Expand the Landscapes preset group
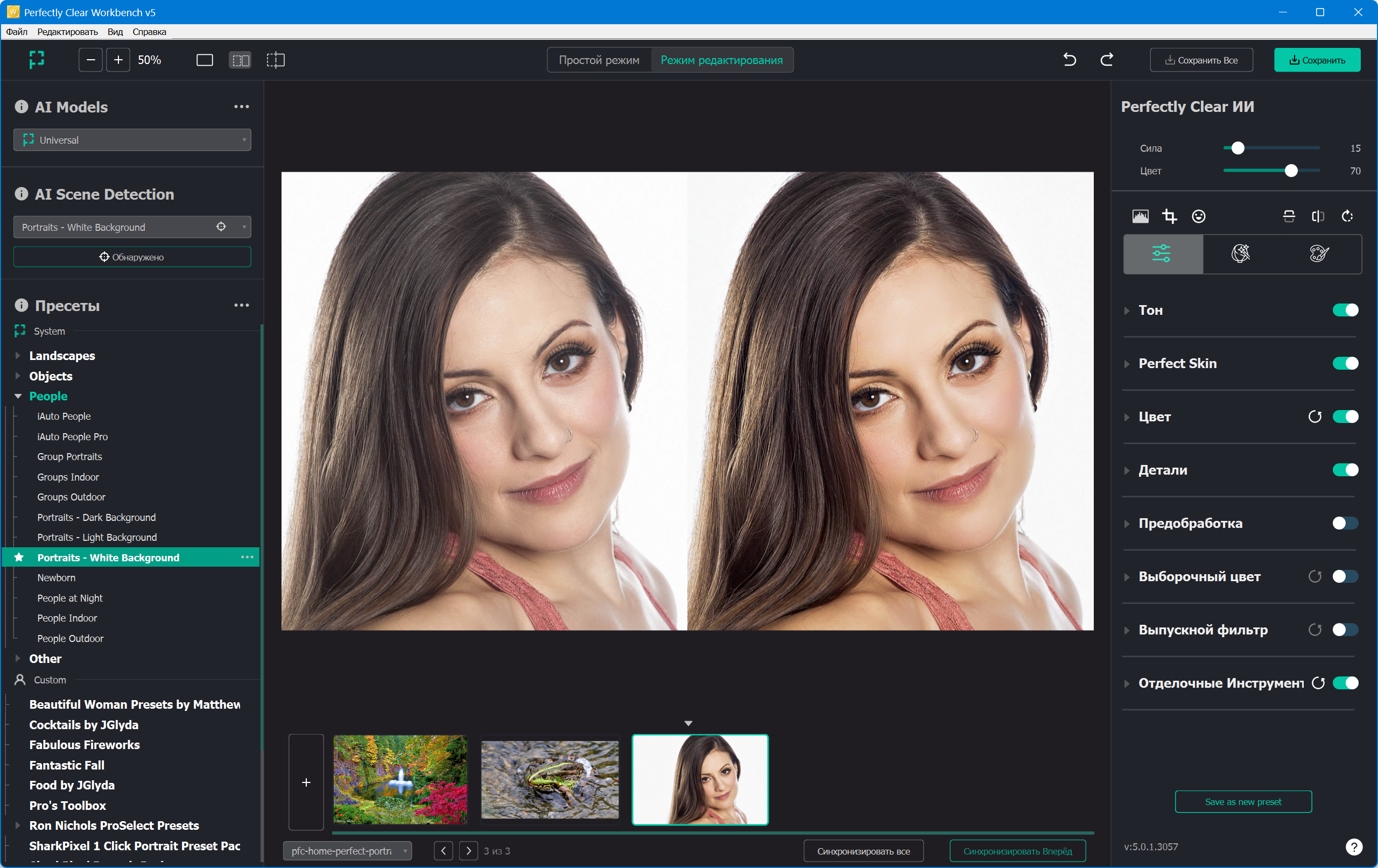The width and height of the screenshot is (1378, 868). [x=18, y=356]
